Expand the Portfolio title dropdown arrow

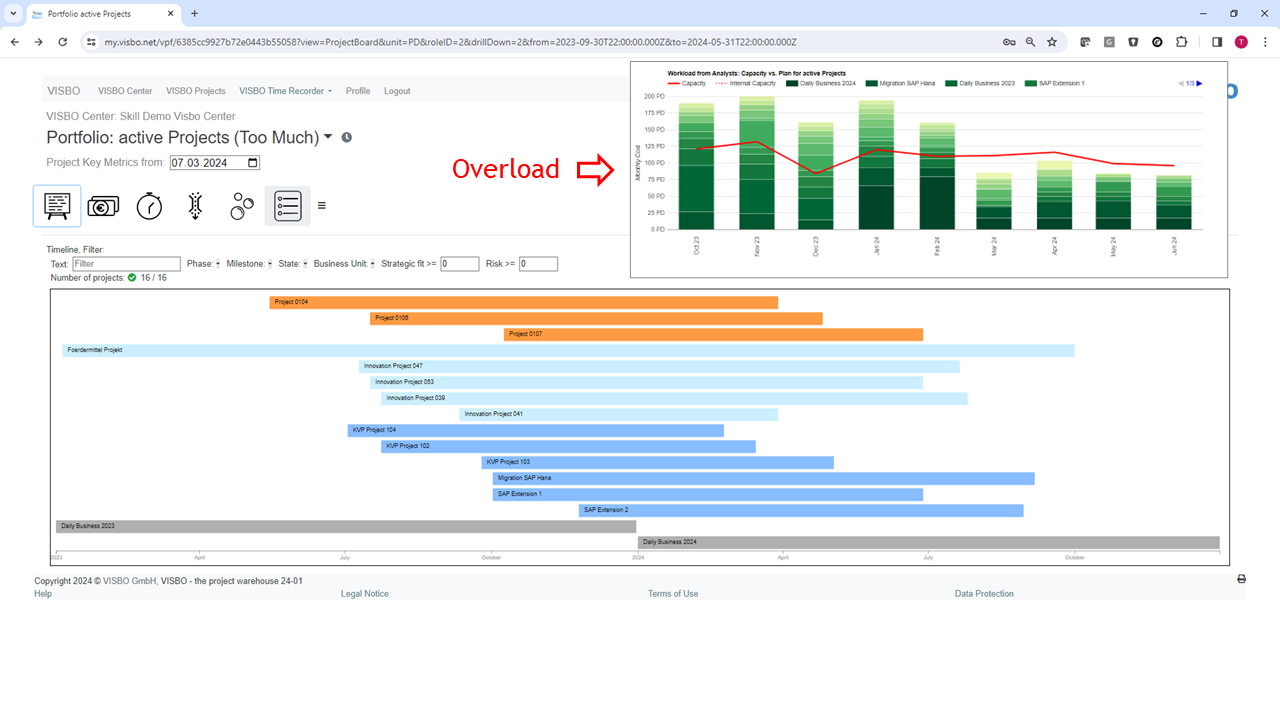coord(328,137)
